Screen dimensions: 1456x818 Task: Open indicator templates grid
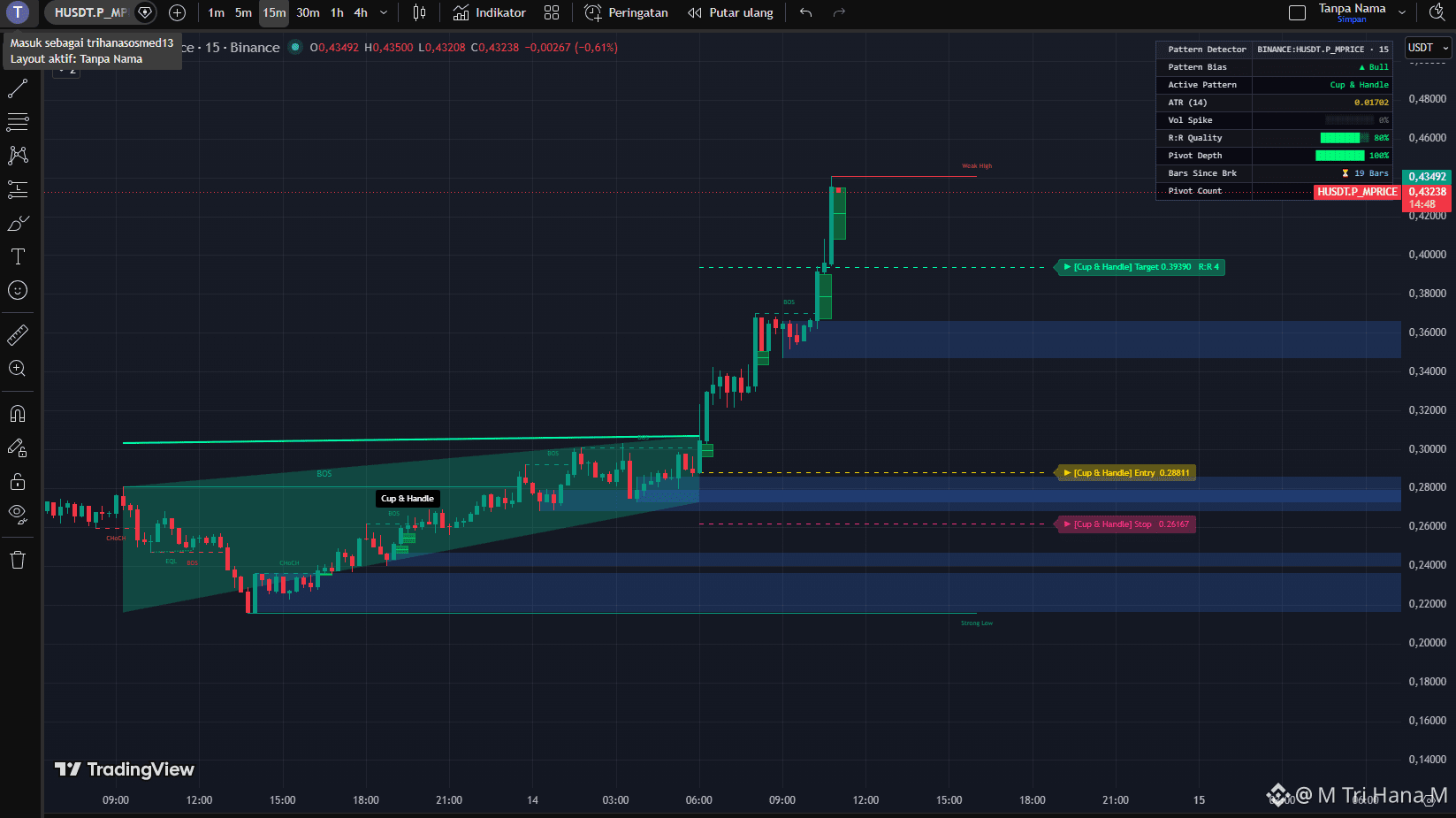pyautogui.click(x=552, y=12)
